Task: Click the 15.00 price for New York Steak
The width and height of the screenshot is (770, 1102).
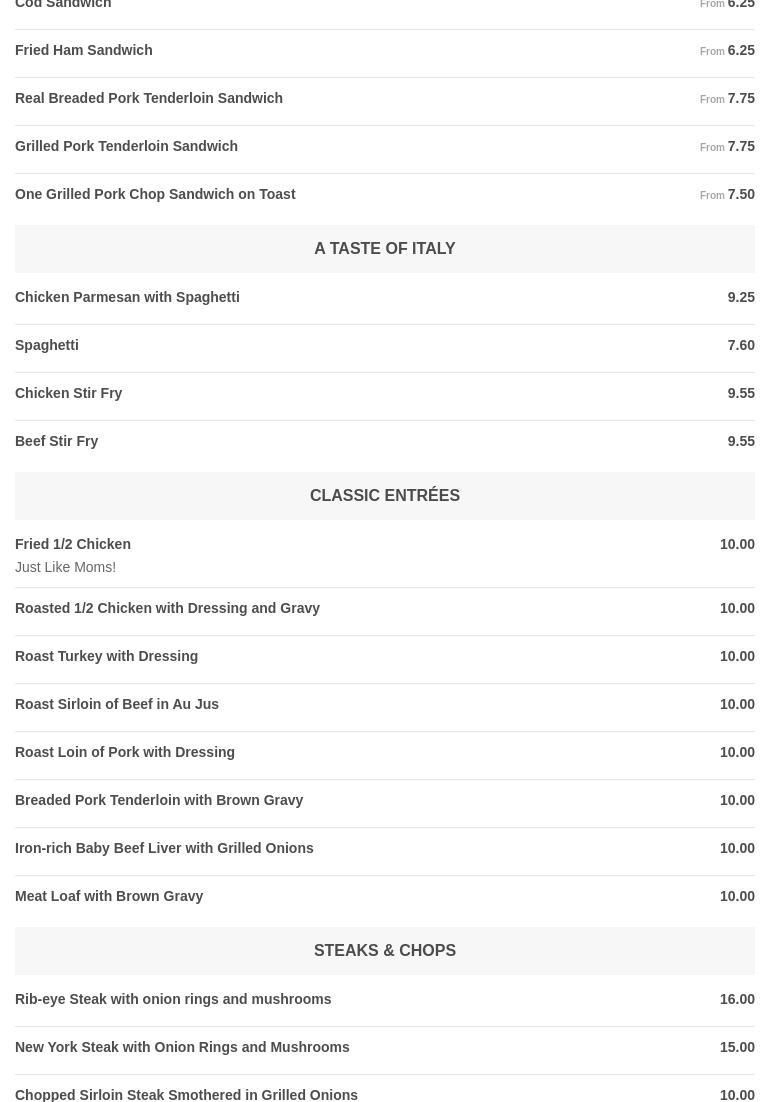Action: 737,1047
